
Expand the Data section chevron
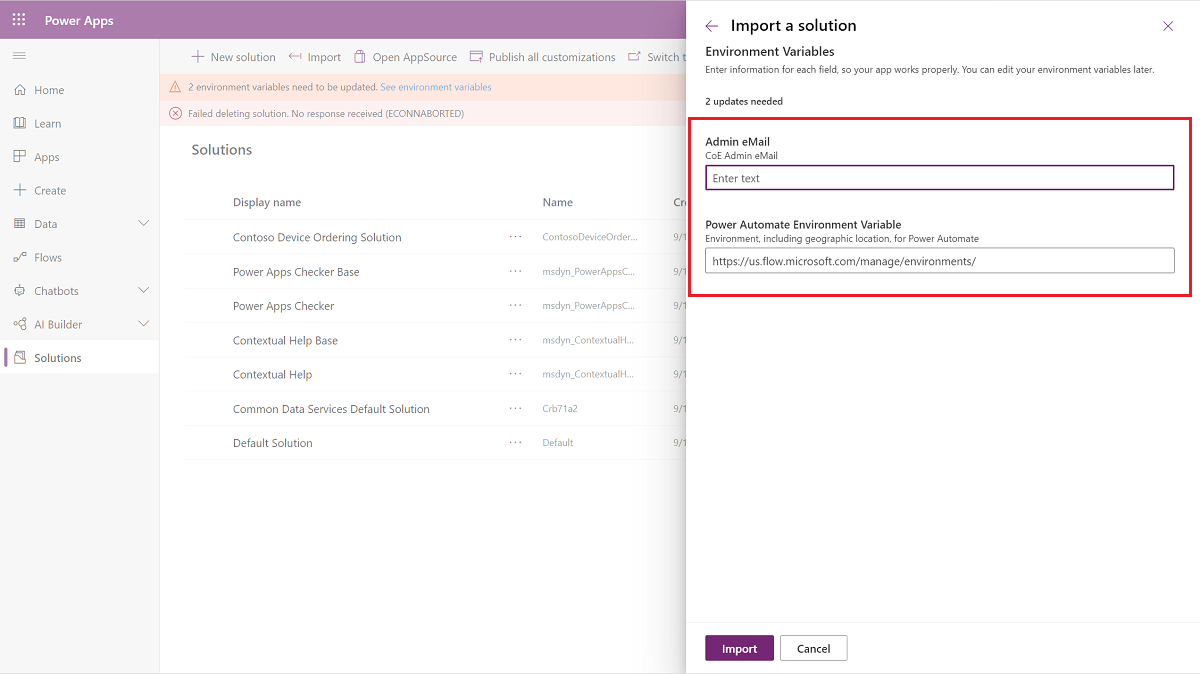click(x=143, y=223)
